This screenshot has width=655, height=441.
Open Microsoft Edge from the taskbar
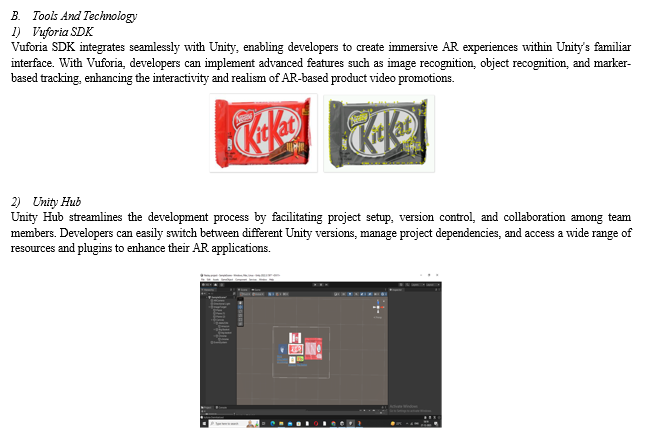click(272, 423)
